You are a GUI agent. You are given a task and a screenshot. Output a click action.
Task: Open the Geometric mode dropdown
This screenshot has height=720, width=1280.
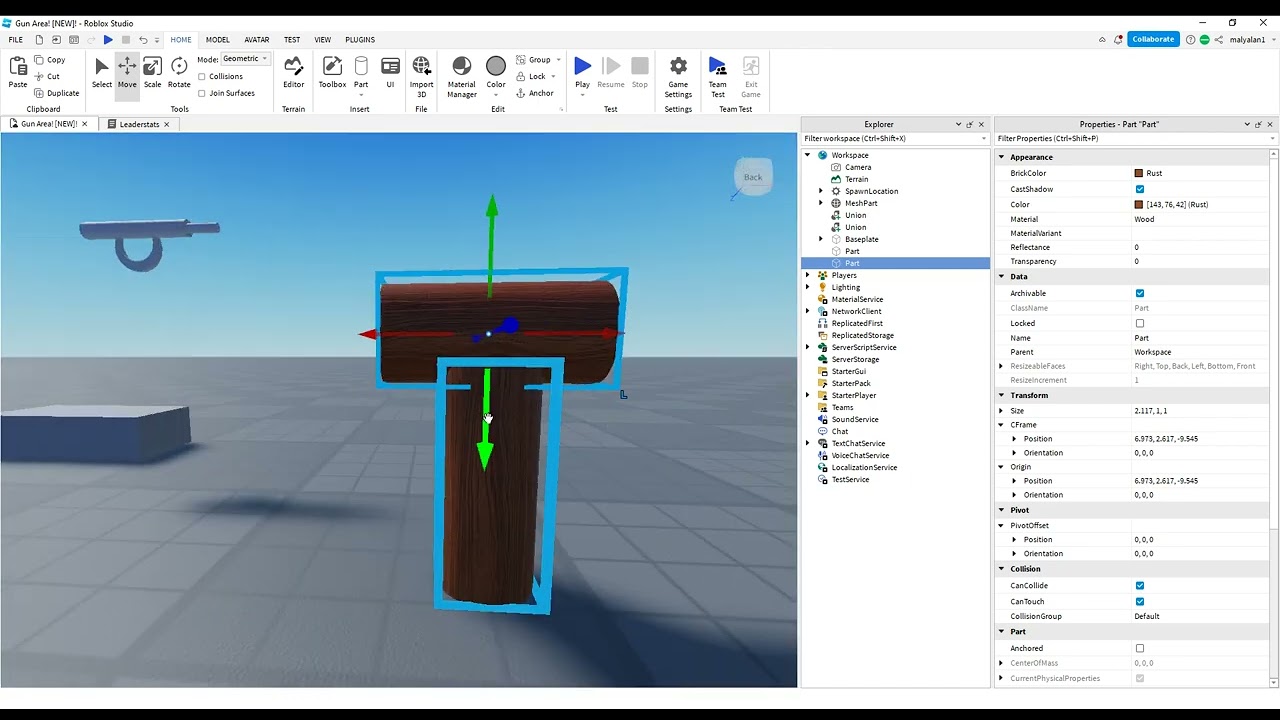(245, 59)
